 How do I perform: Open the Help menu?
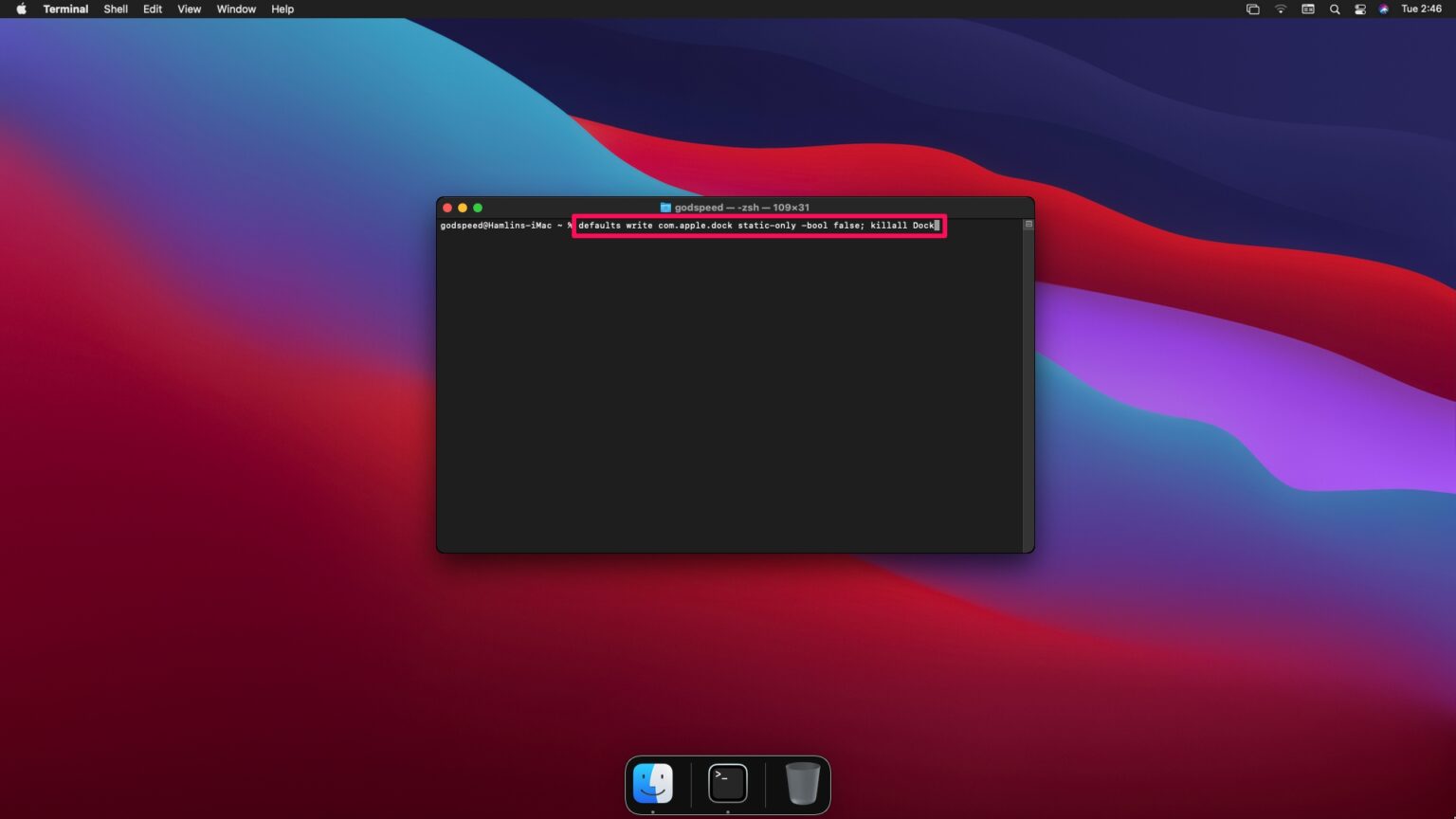click(282, 9)
